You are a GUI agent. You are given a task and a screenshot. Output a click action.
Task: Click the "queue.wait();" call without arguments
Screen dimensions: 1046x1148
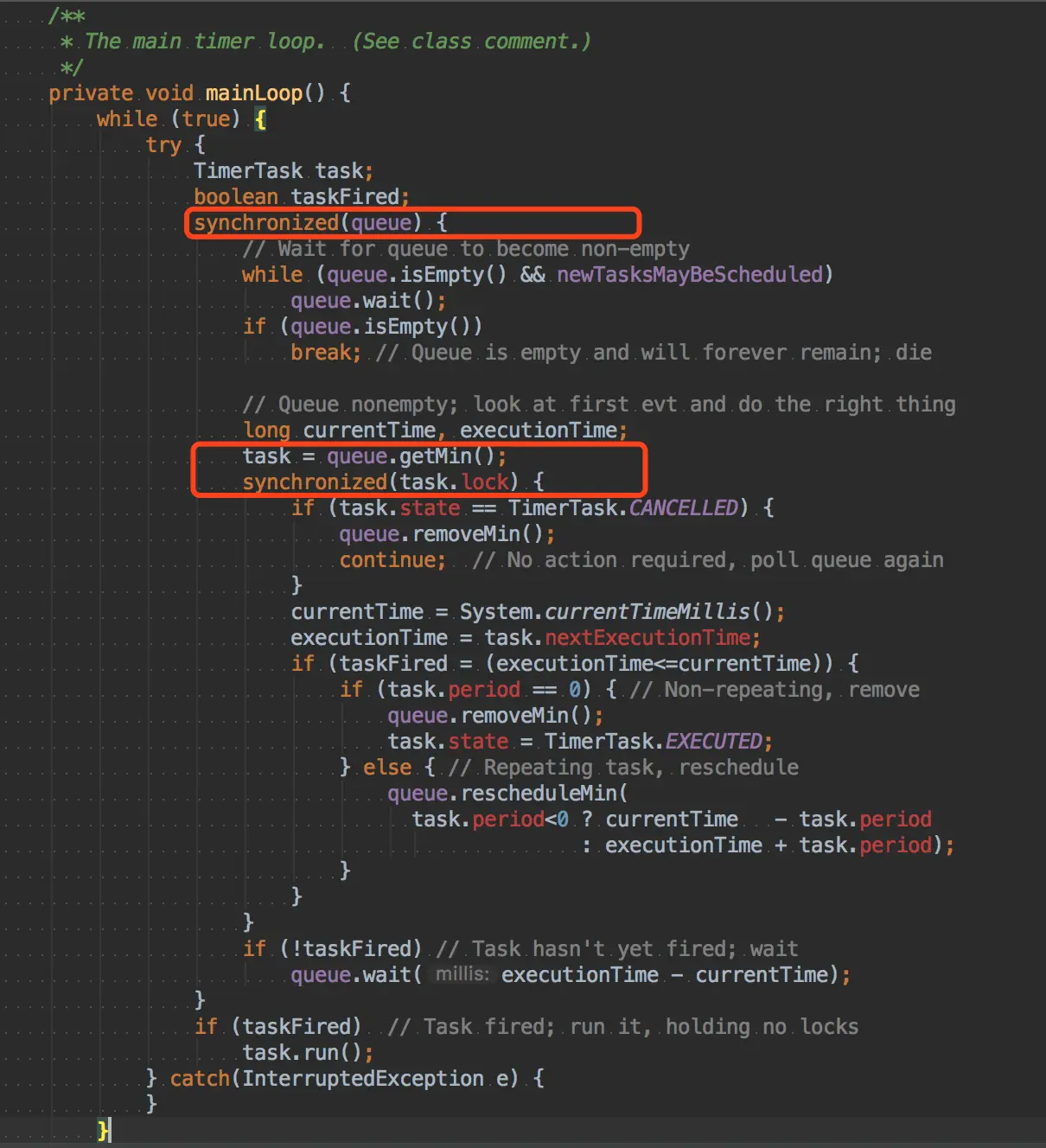(x=368, y=301)
